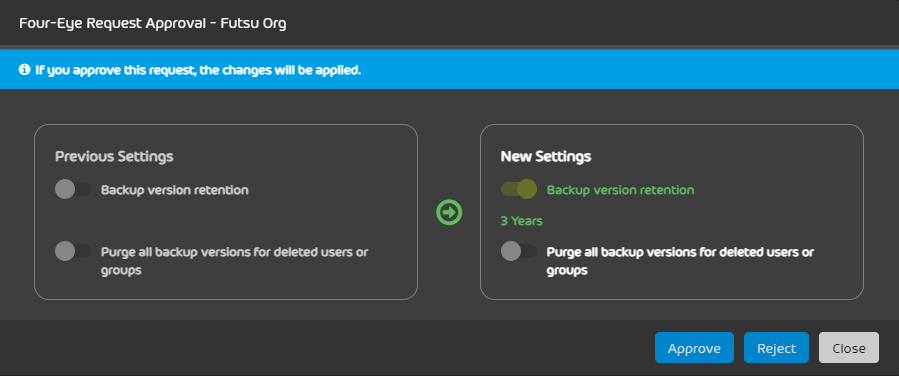
Task: Close the approval dialog
Action: point(849,348)
